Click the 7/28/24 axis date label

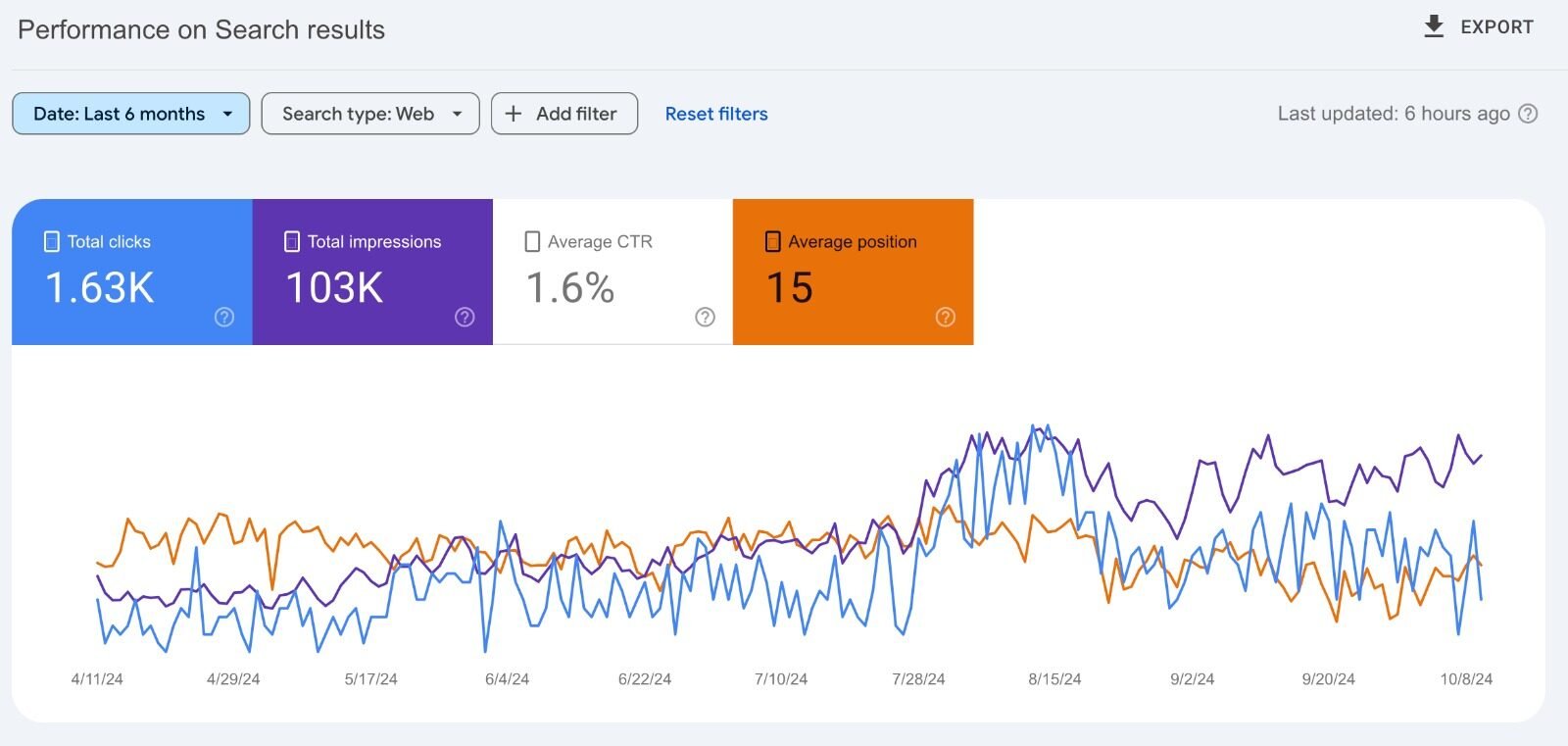[x=918, y=678]
